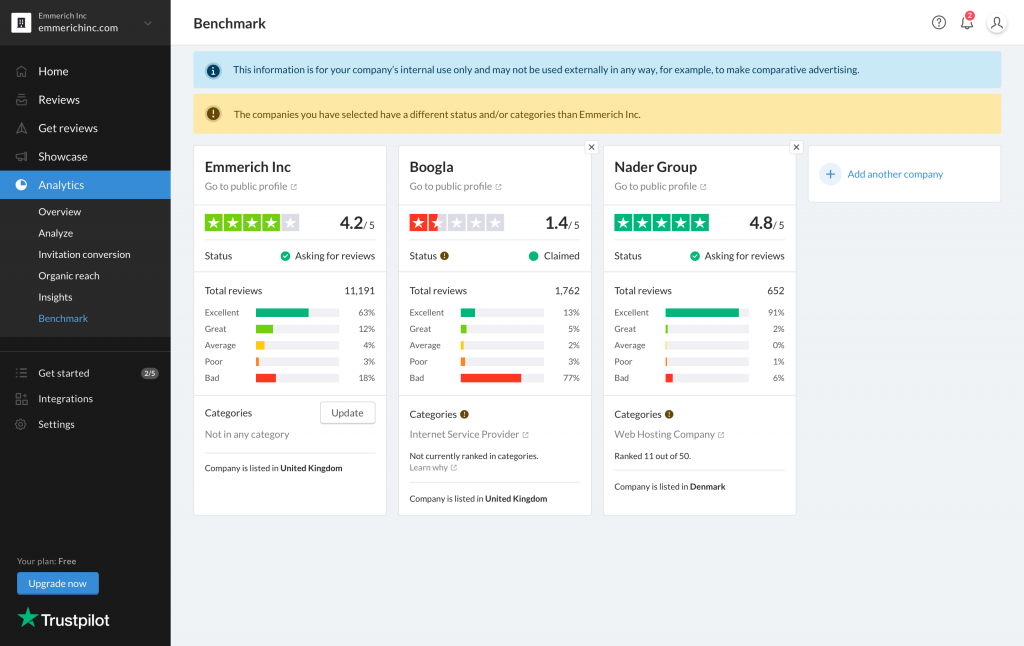Click the Showcase megaphone icon
This screenshot has height=646, width=1024.
coord(22,156)
